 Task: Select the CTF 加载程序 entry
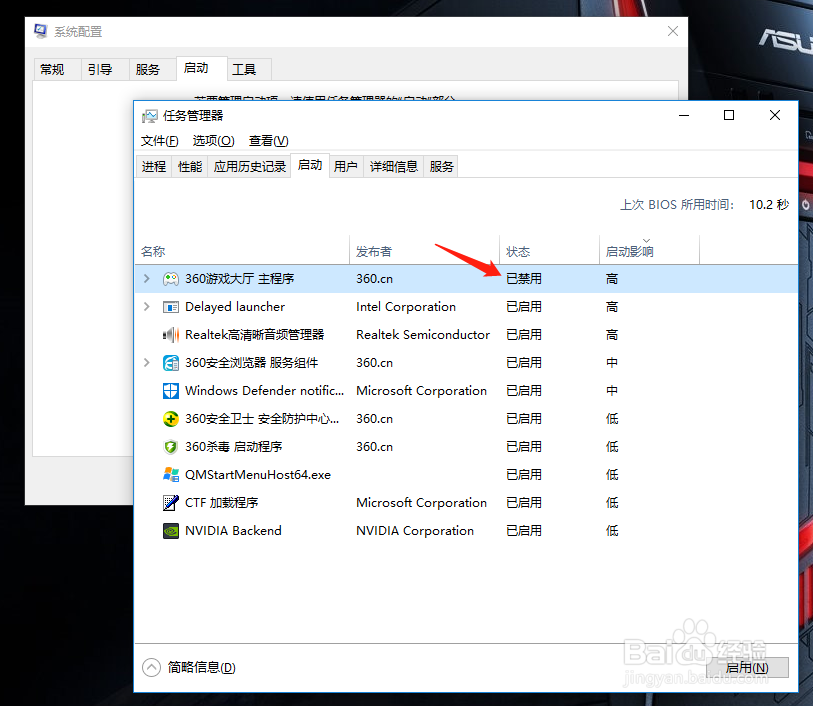click(466, 503)
